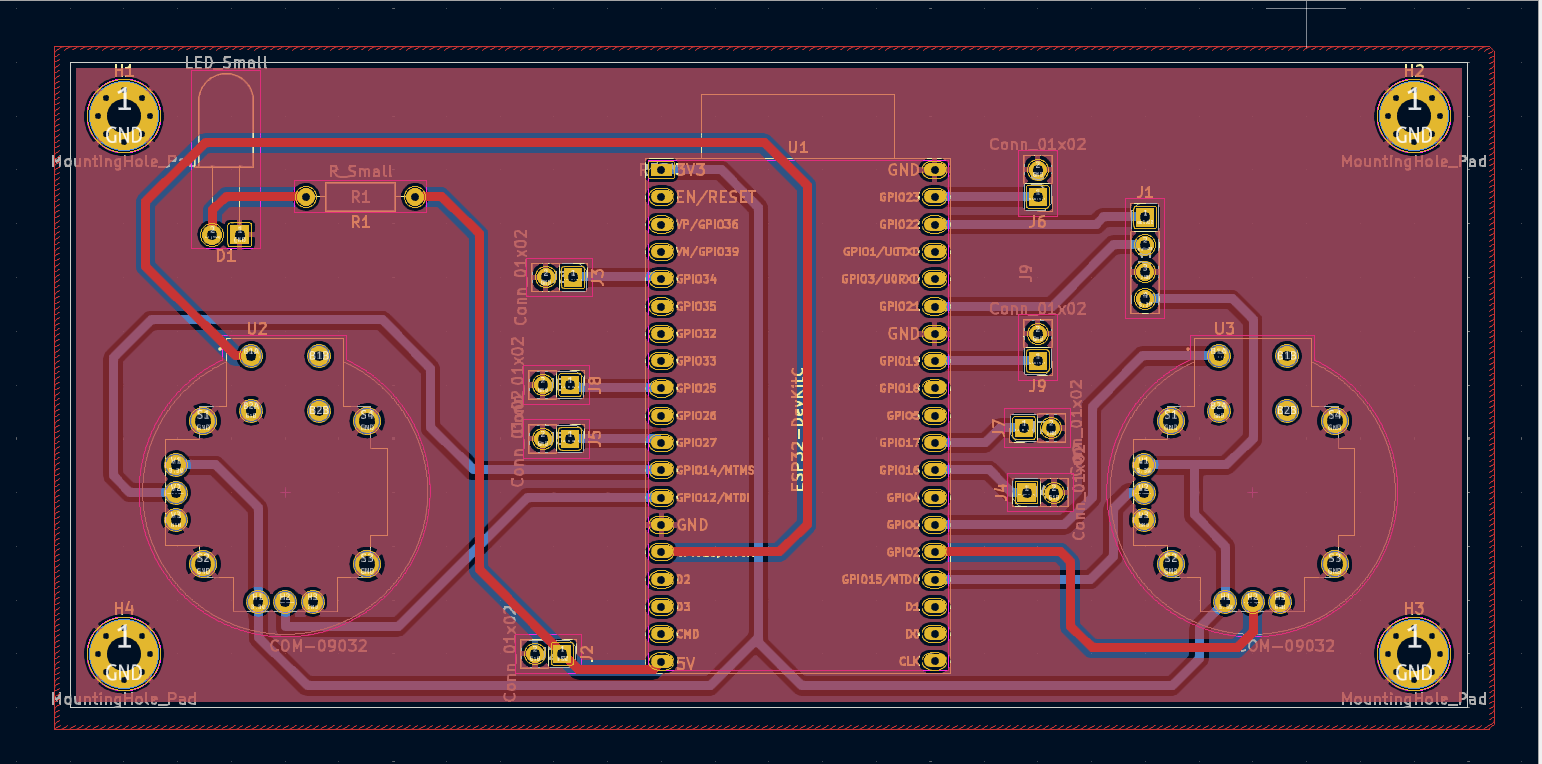This screenshot has width=1542, height=764.
Task: Select resistor R1 body
Action: pos(360,197)
